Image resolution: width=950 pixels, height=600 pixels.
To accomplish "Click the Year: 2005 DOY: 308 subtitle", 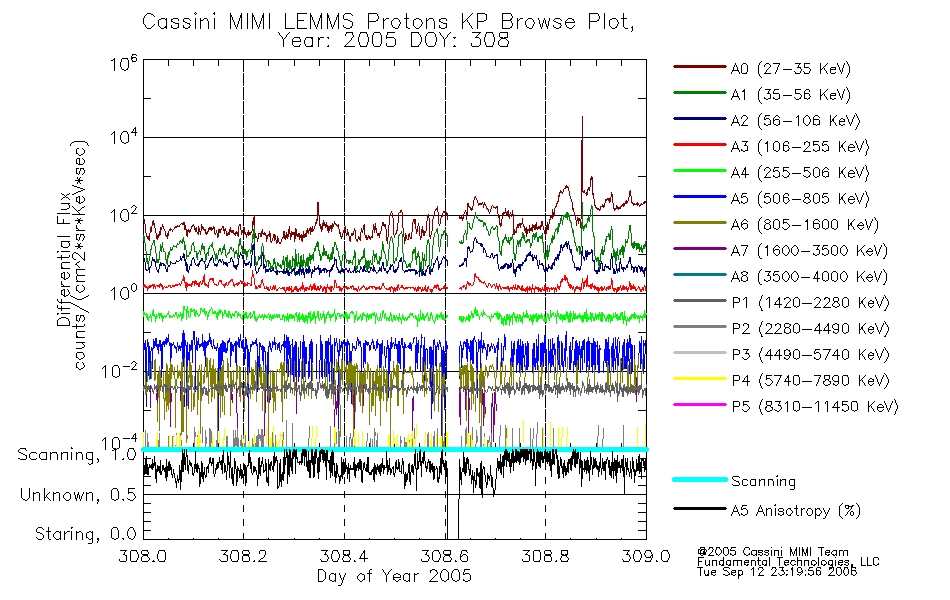I will coord(394,41).
